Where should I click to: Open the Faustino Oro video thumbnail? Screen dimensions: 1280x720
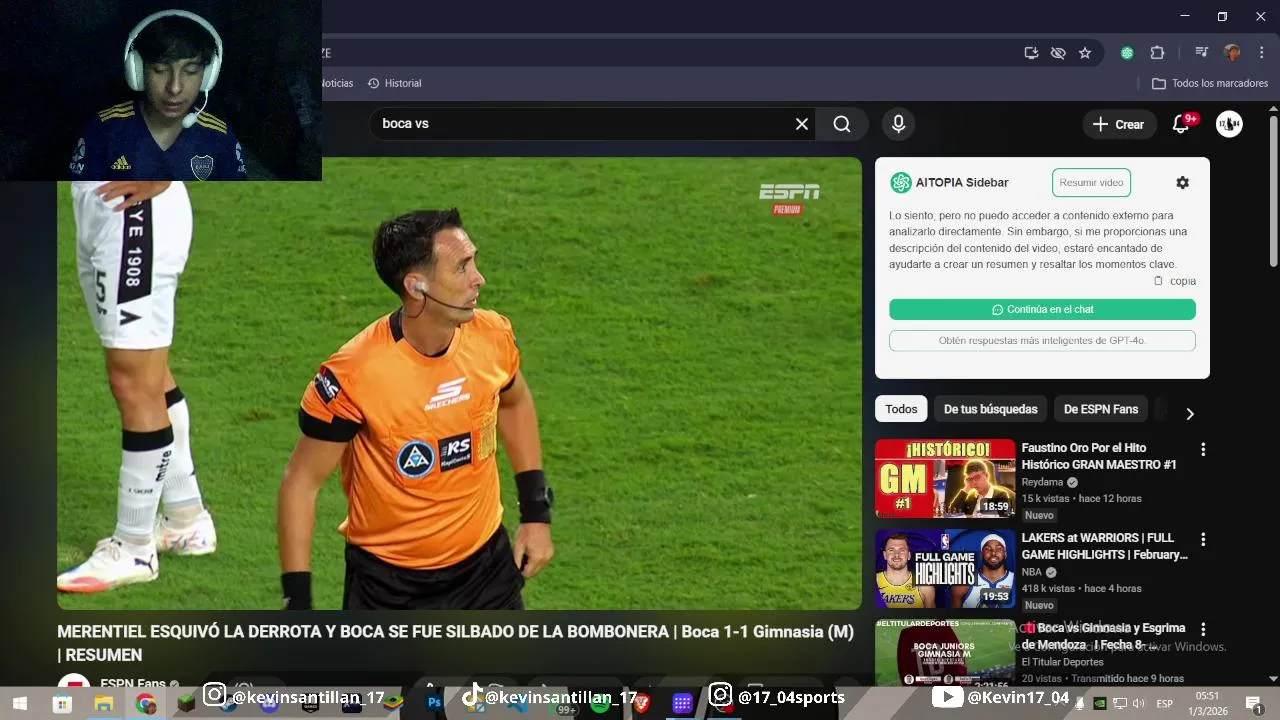[945, 479]
